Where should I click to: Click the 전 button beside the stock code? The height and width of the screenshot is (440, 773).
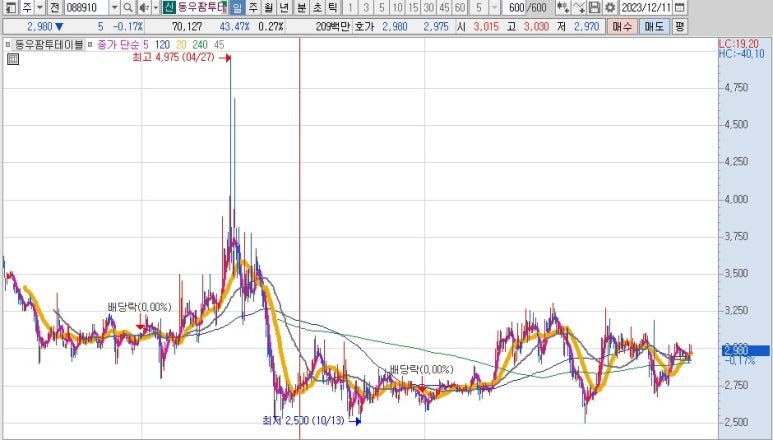tap(55, 7)
